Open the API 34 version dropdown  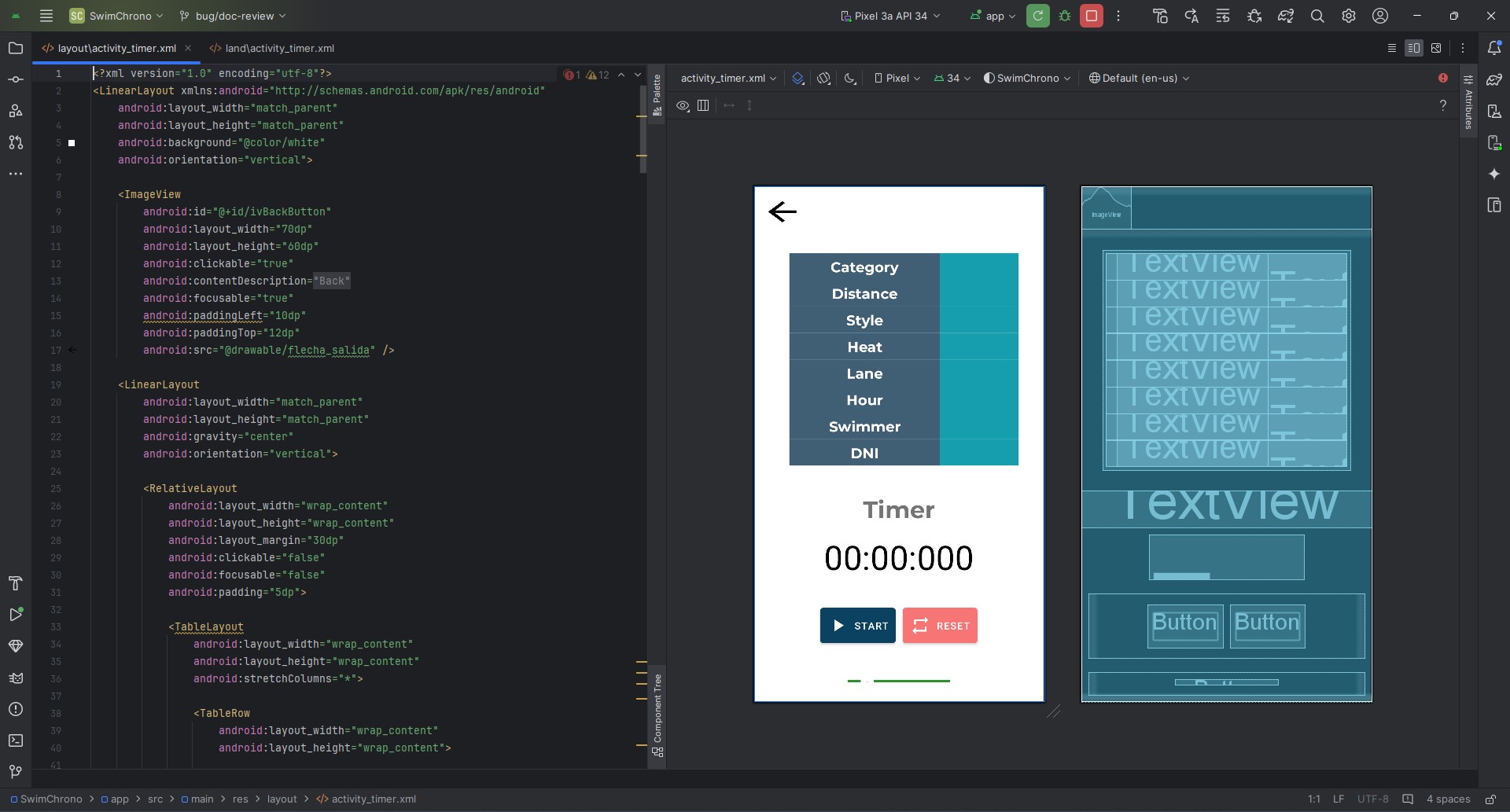point(952,78)
